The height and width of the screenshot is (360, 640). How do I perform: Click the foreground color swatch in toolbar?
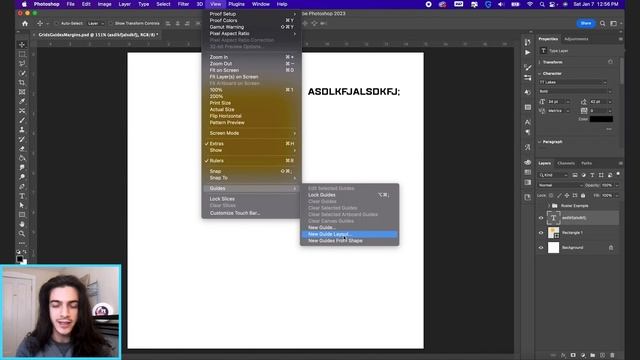point(20,259)
